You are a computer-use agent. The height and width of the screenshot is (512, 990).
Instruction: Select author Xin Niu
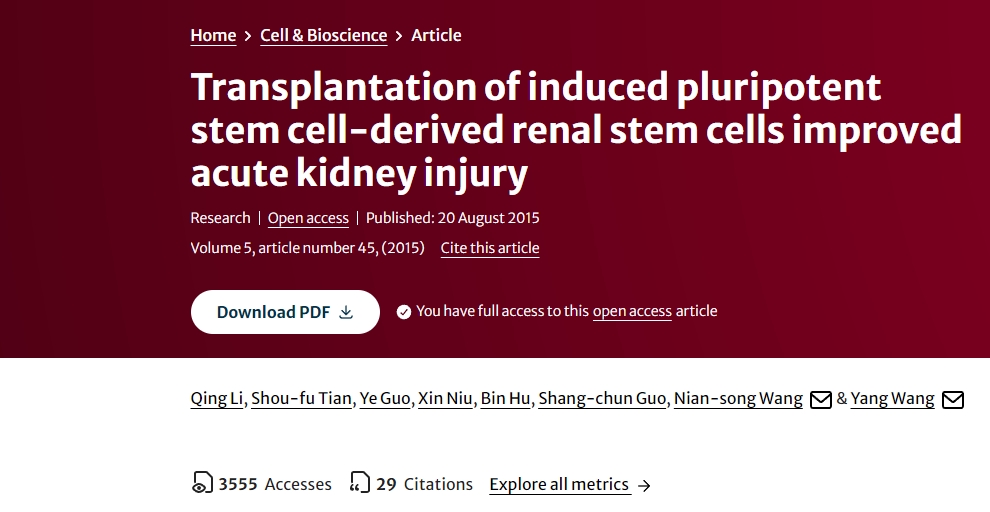(445, 399)
